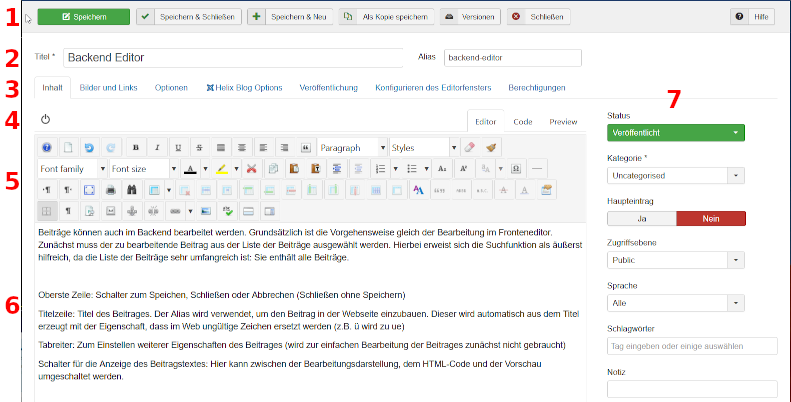Open the Kategorie Uncategorised dropdown
Screen dimensions: 791x402
[x=676, y=176]
